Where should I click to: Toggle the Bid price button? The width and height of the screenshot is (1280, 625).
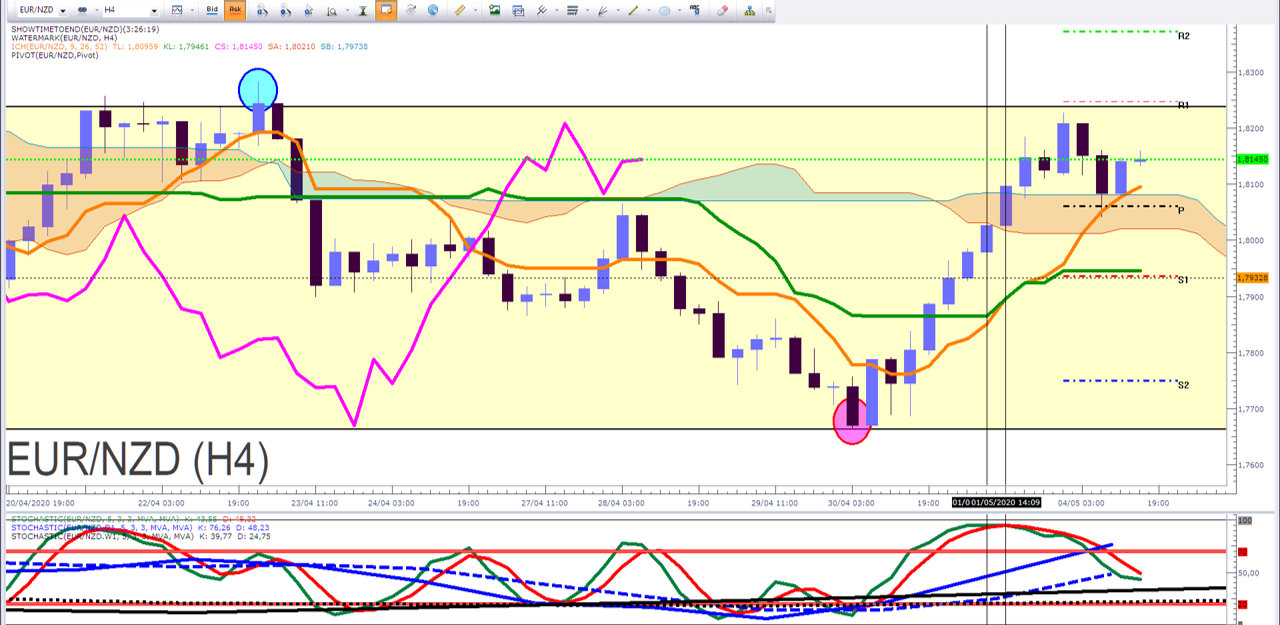point(212,10)
